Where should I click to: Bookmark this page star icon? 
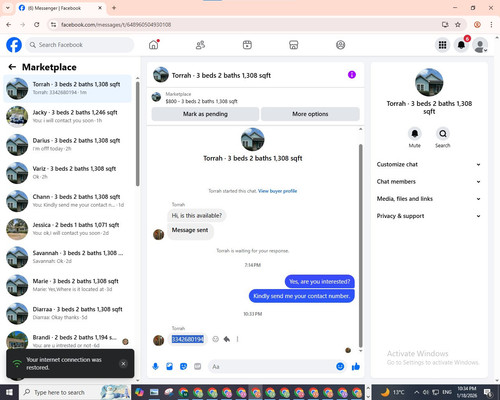[458, 25]
